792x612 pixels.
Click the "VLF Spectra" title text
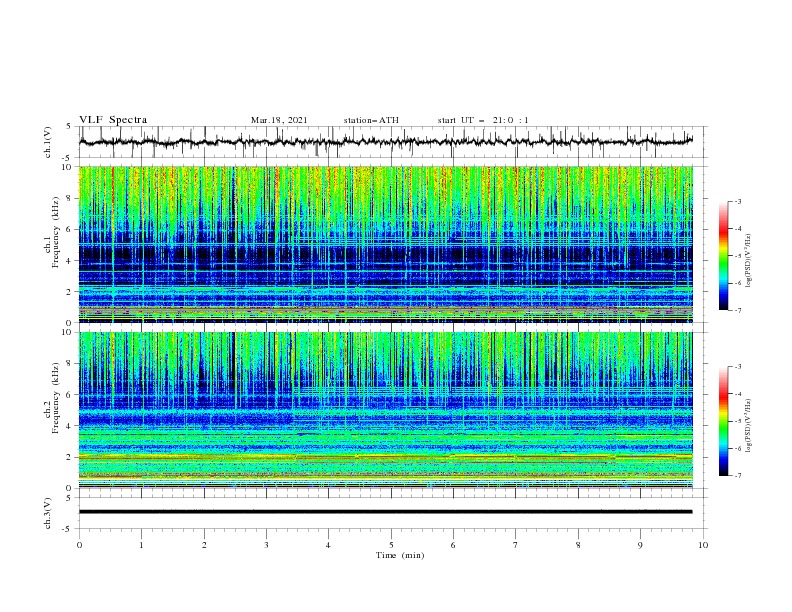click(113, 120)
